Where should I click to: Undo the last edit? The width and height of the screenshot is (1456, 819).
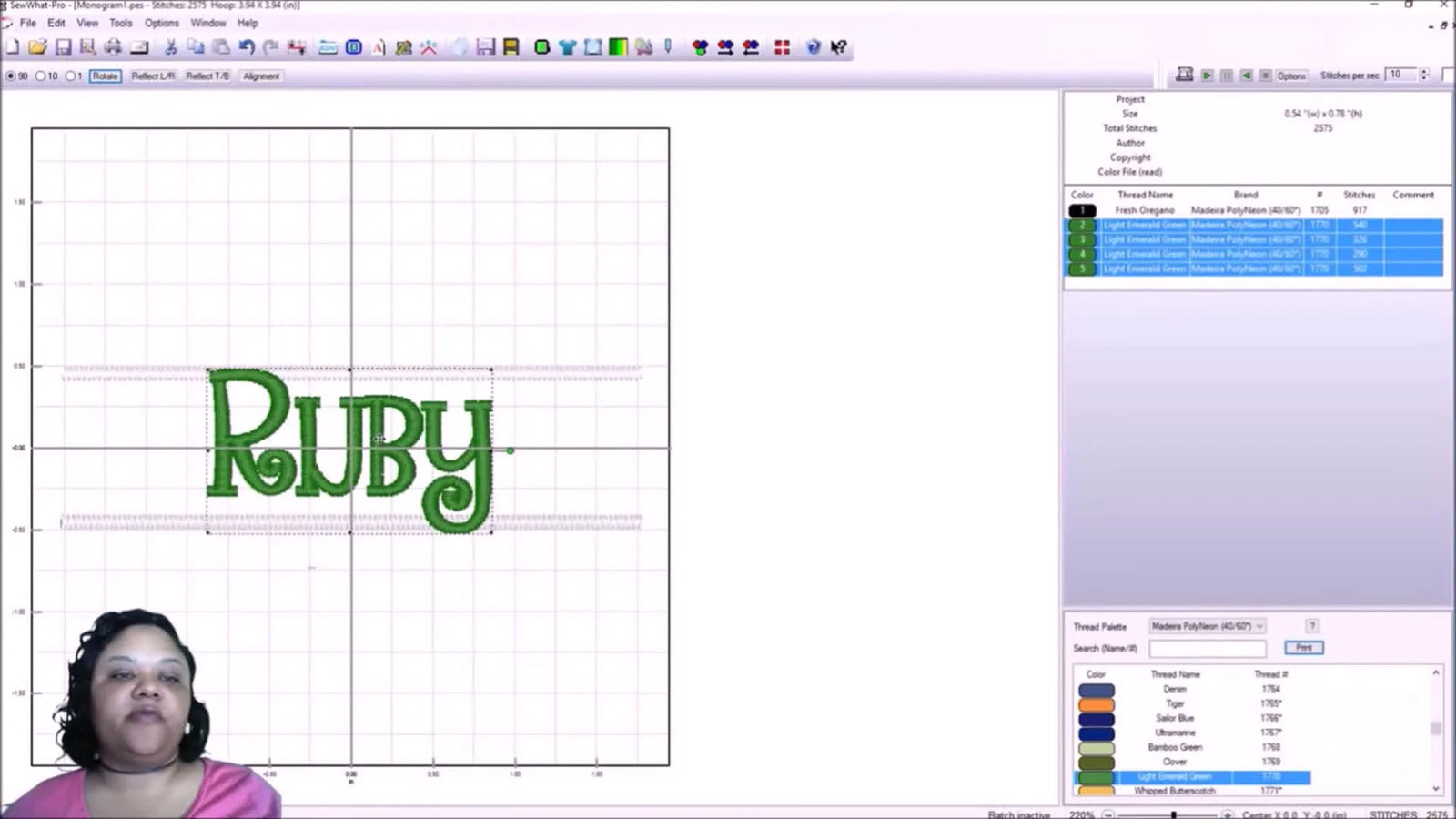coord(246,47)
